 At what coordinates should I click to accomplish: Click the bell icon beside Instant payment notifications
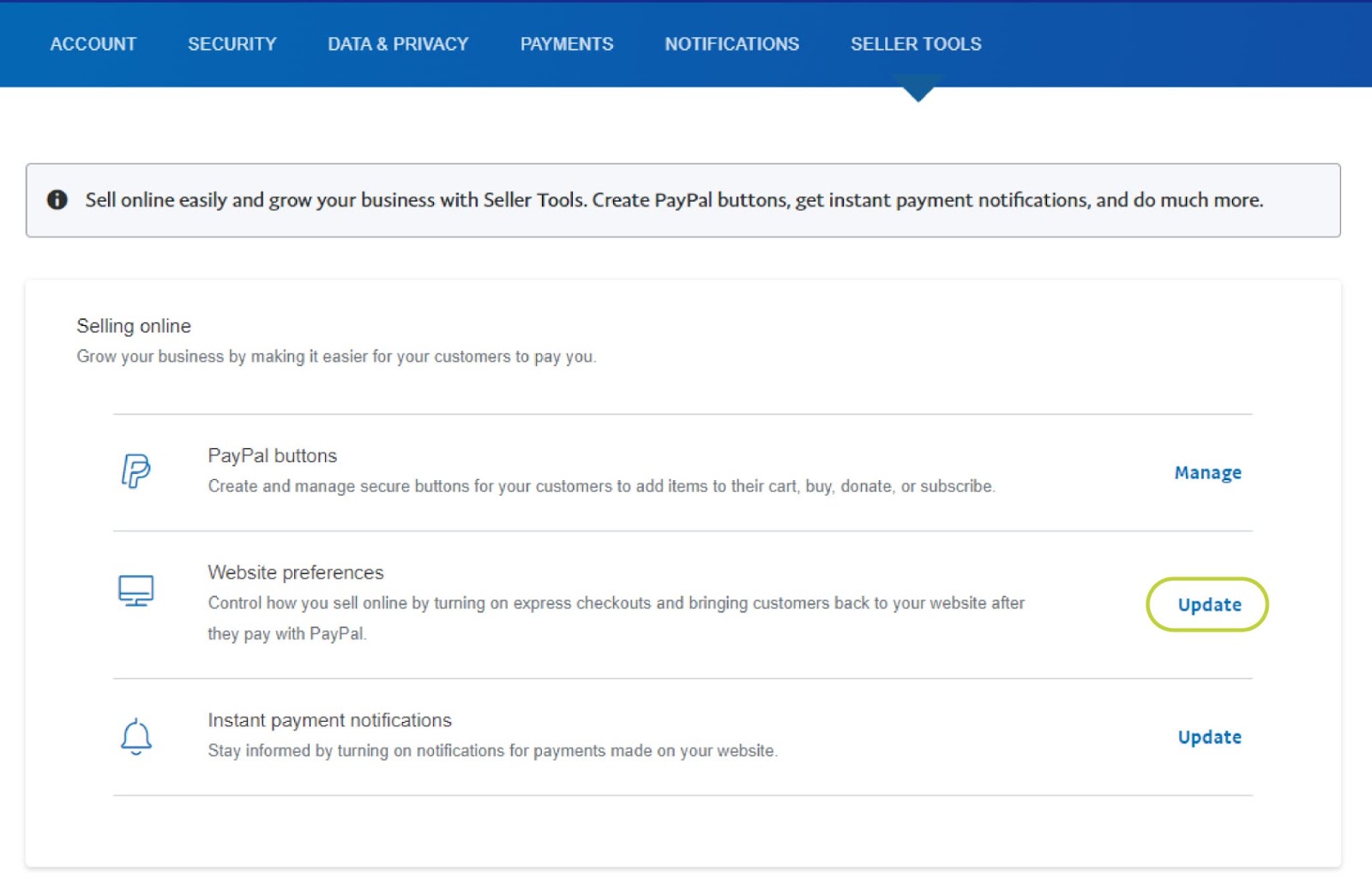[135, 737]
